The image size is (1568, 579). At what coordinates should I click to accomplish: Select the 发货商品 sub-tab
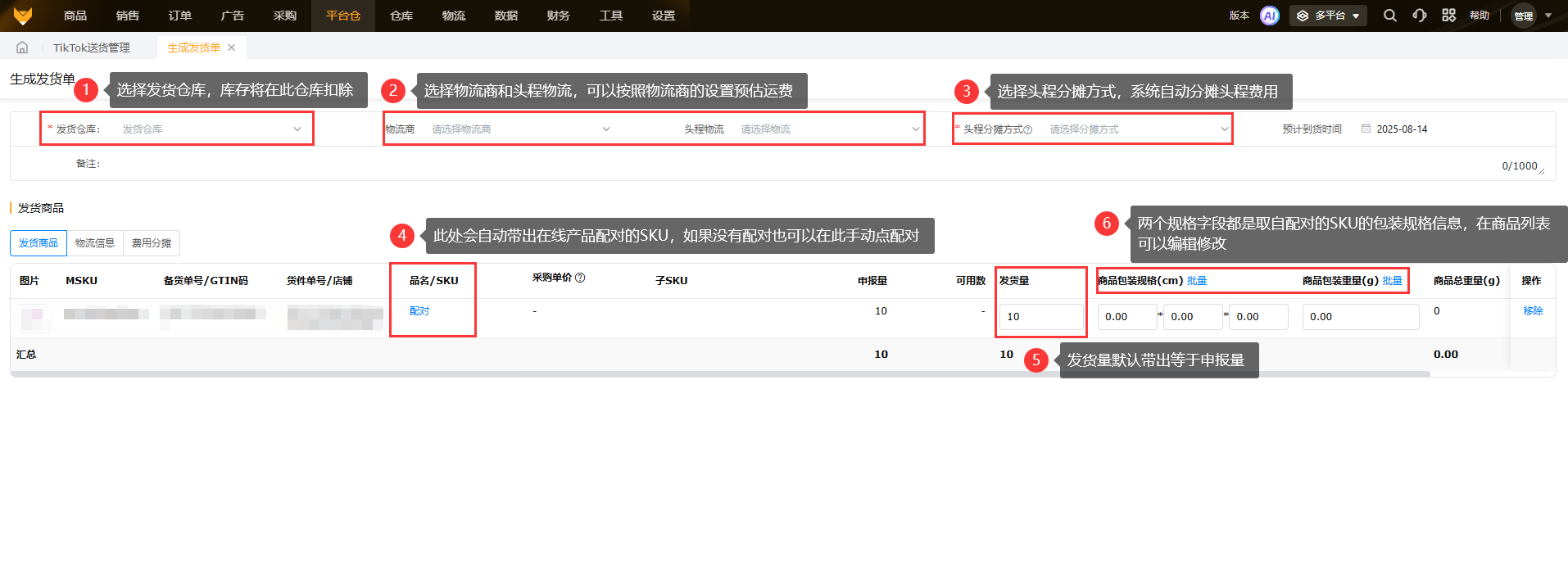pos(39,243)
